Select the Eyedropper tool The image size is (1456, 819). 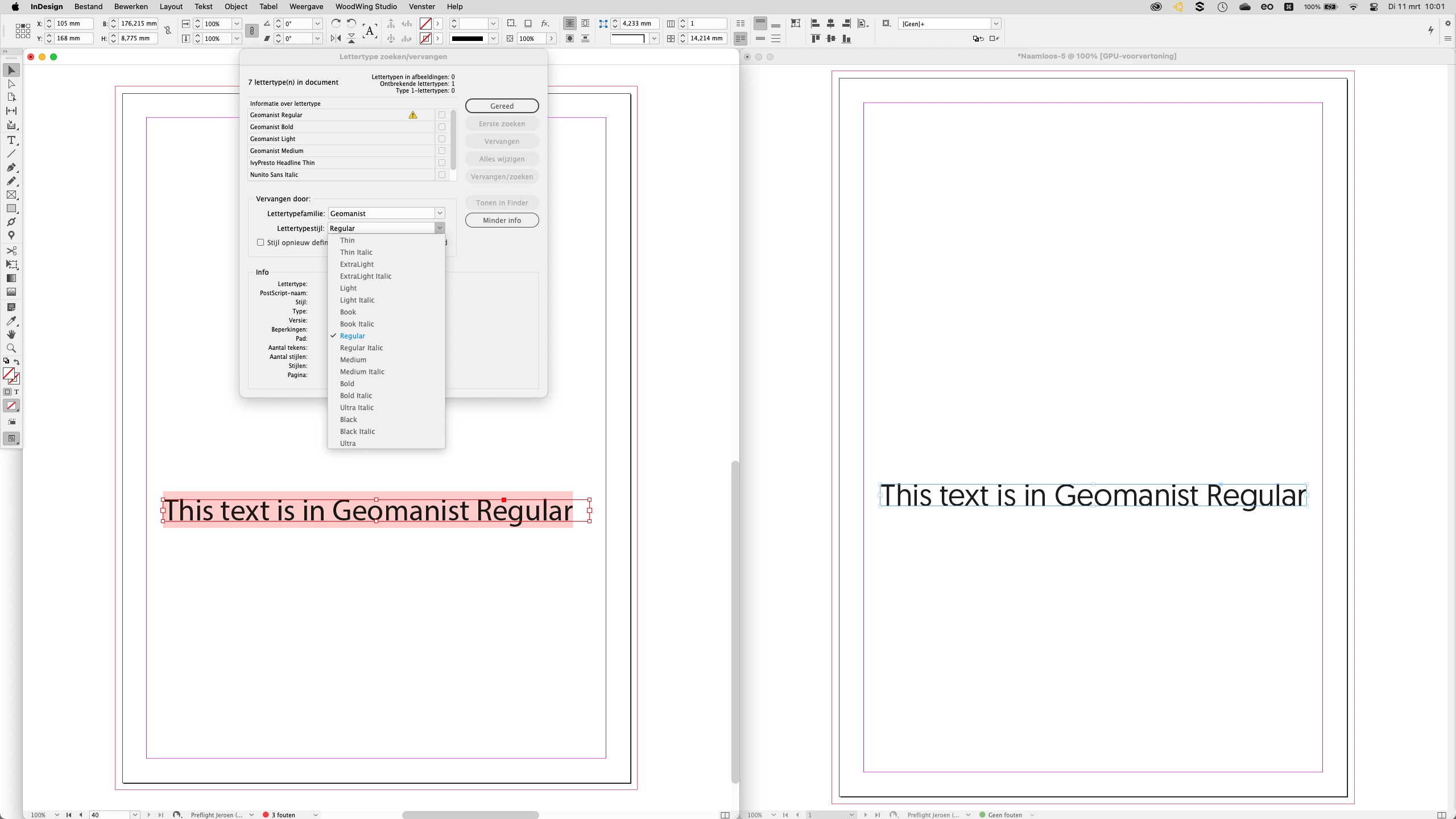click(x=11, y=321)
